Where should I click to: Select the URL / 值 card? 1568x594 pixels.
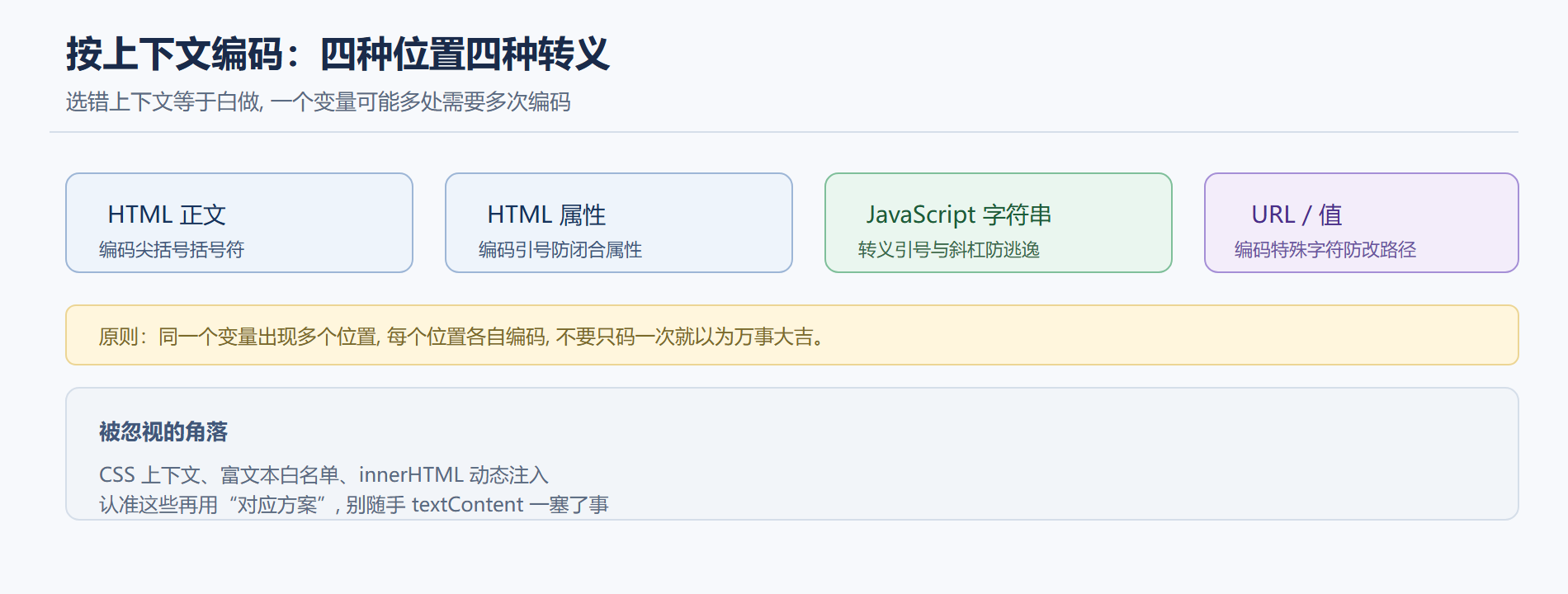click(x=1362, y=223)
